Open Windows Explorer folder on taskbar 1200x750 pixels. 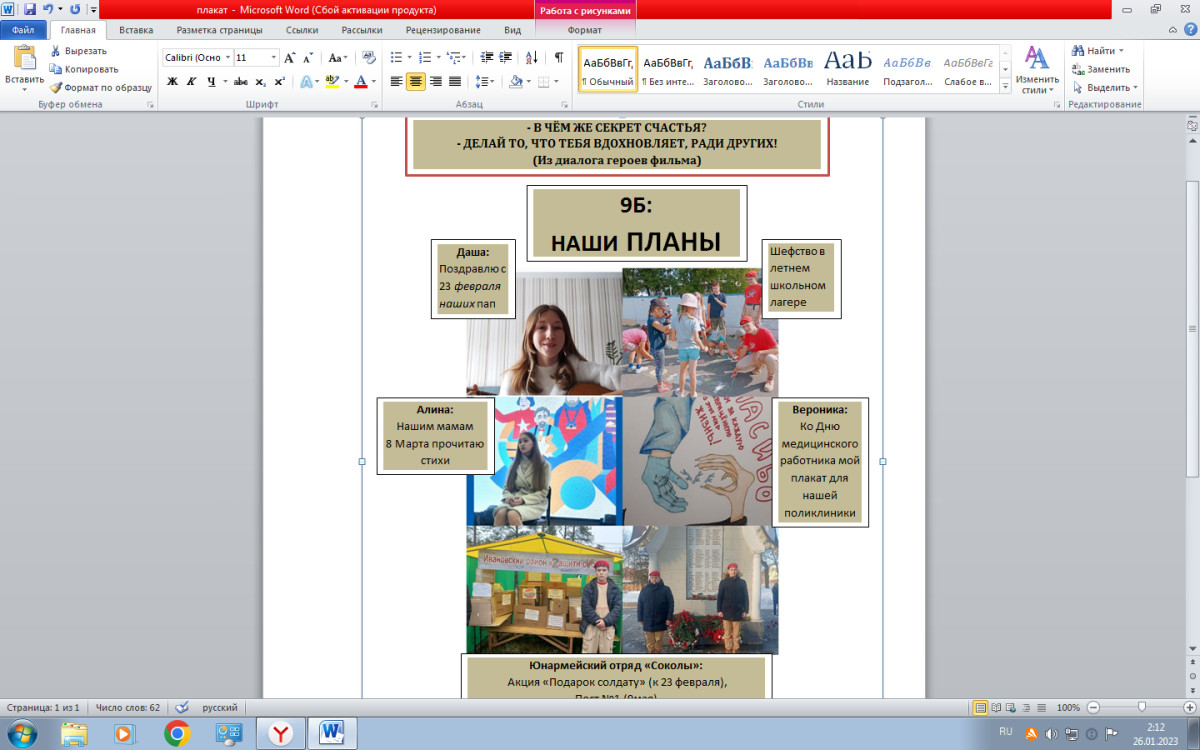tap(74, 733)
